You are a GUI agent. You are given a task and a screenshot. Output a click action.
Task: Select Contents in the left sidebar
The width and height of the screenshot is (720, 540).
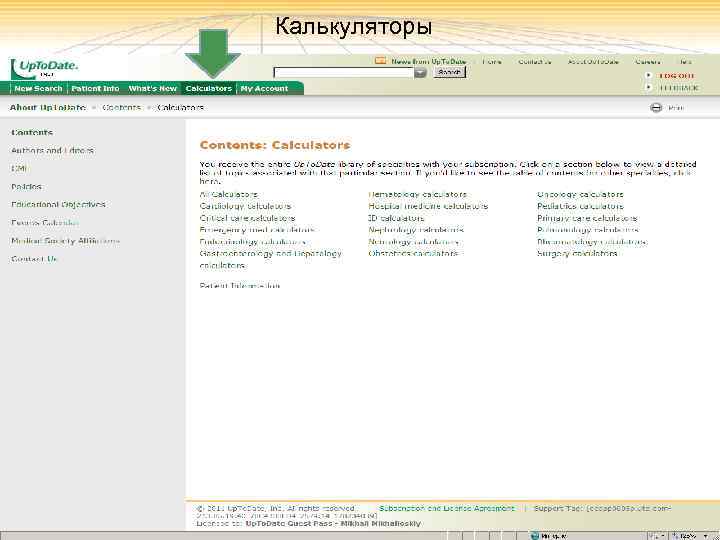(x=32, y=132)
